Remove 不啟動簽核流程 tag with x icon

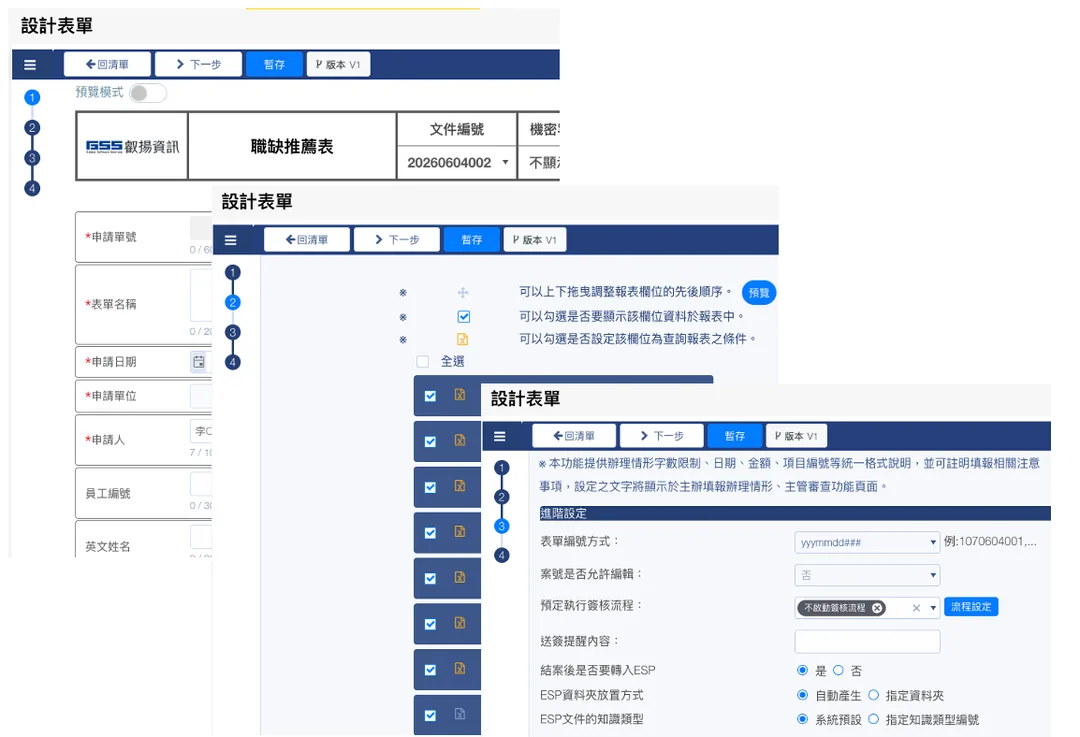tap(877, 608)
